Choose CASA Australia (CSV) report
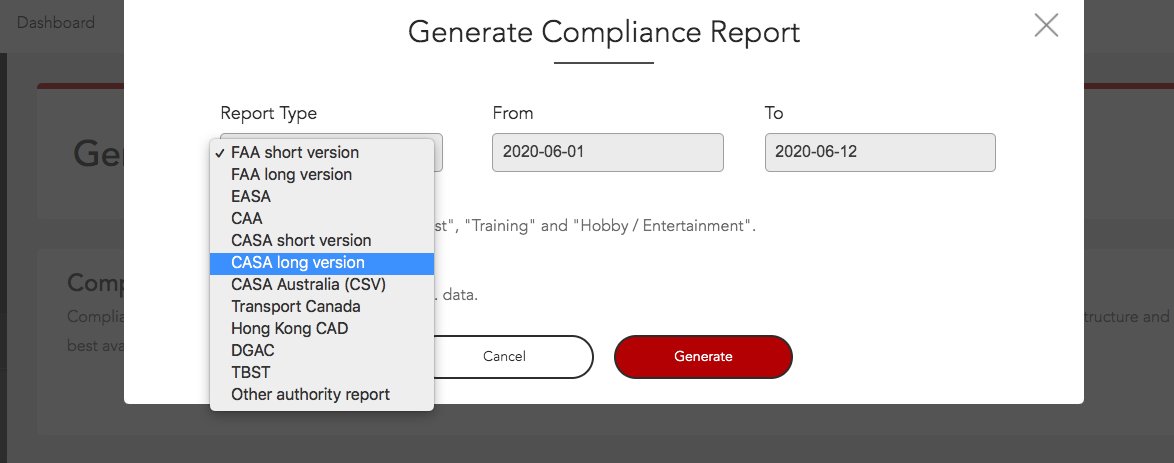 [x=322, y=285]
